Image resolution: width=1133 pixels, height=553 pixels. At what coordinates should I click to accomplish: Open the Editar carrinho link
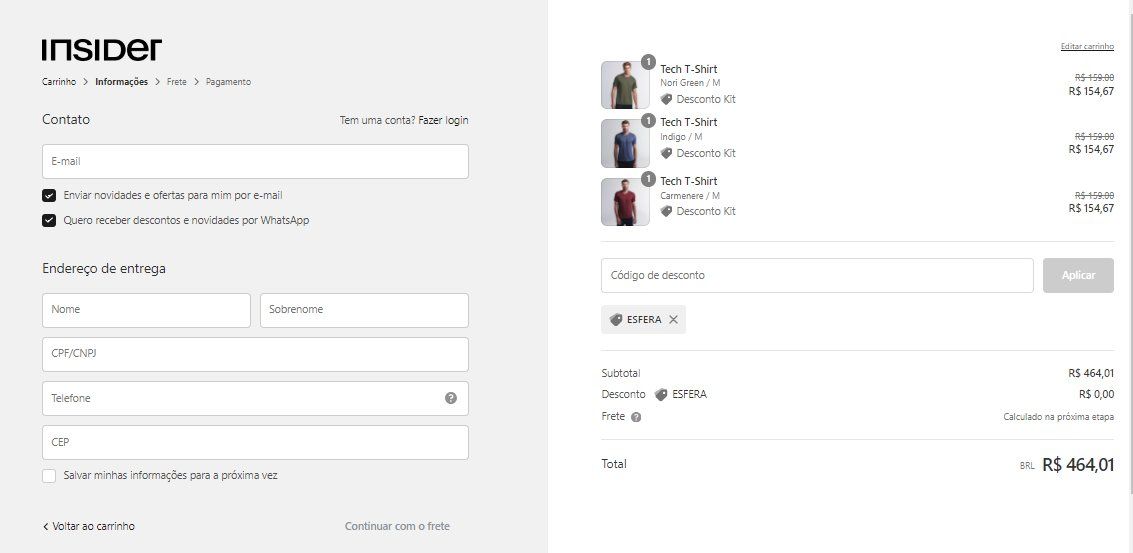pos(1087,46)
